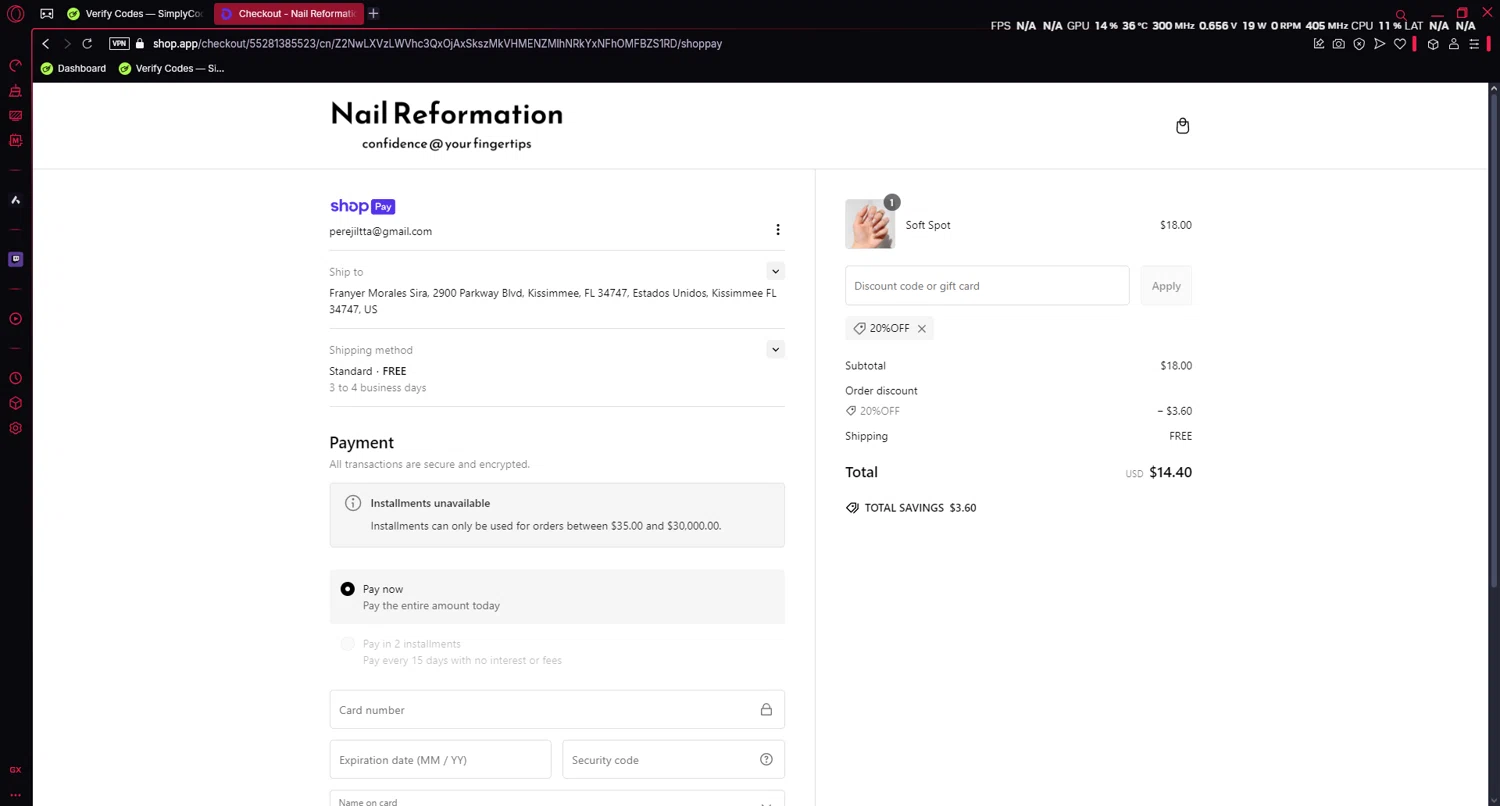Open the Opera GX main menu logo
This screenshot has height=806, width=1500.
(x=15, y=14)
